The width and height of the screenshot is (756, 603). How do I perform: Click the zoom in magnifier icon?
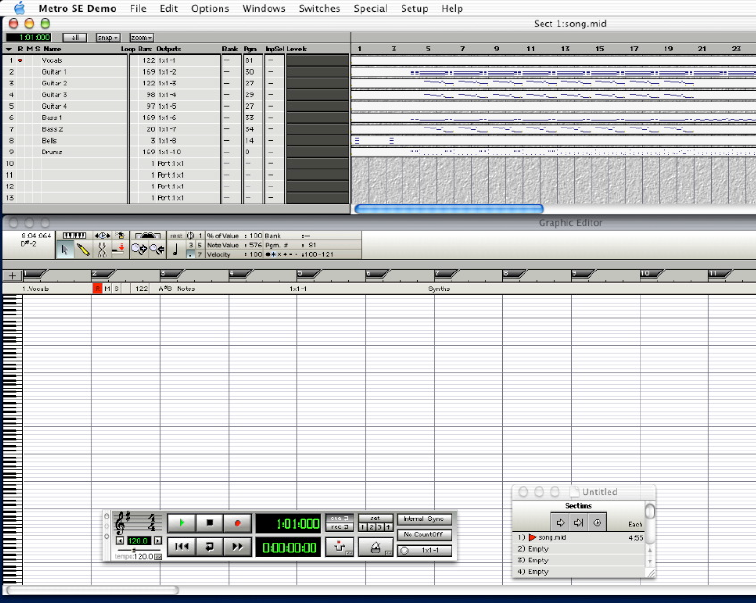point(139,250)
